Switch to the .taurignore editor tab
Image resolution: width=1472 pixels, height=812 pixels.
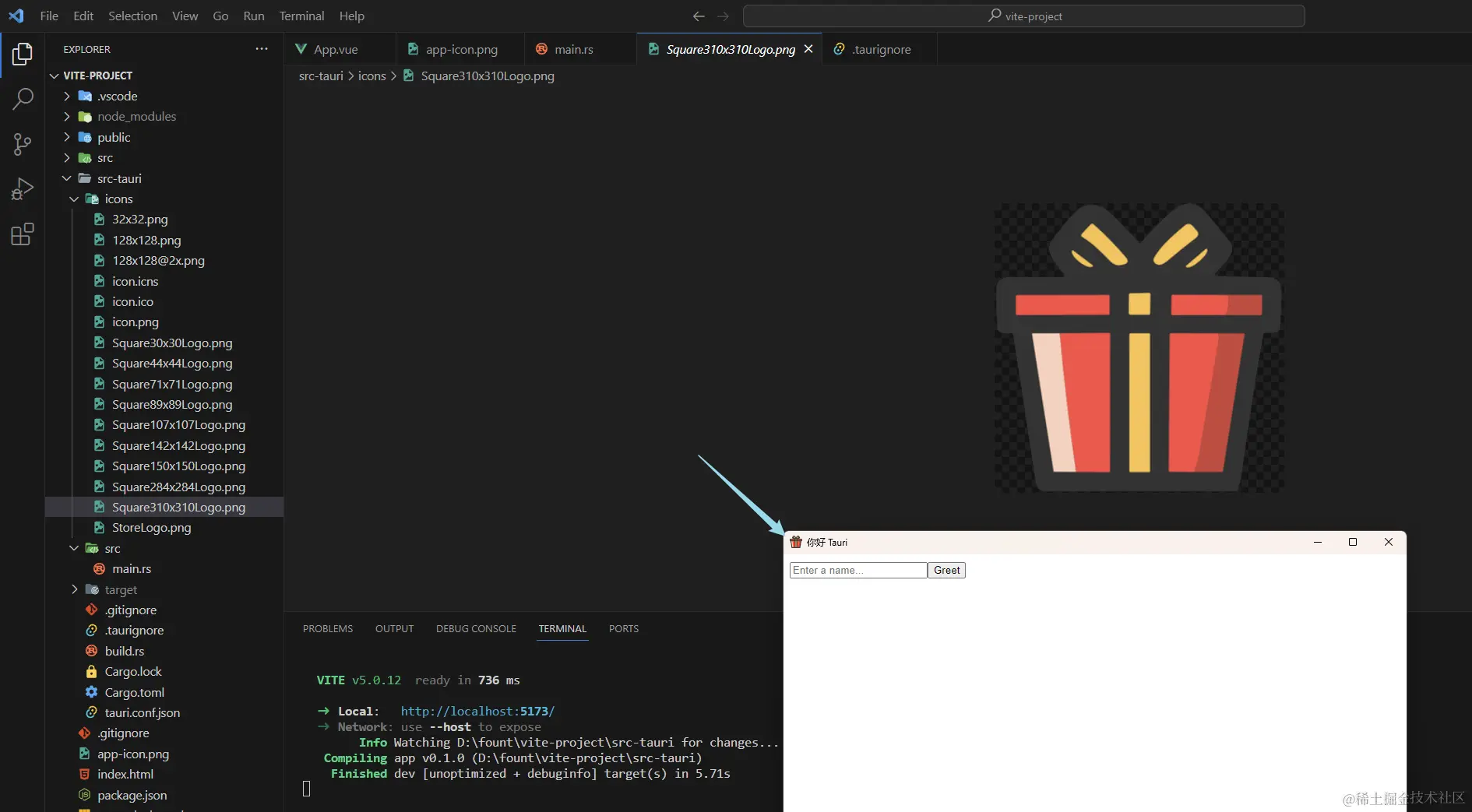click(x=880, y=49)
